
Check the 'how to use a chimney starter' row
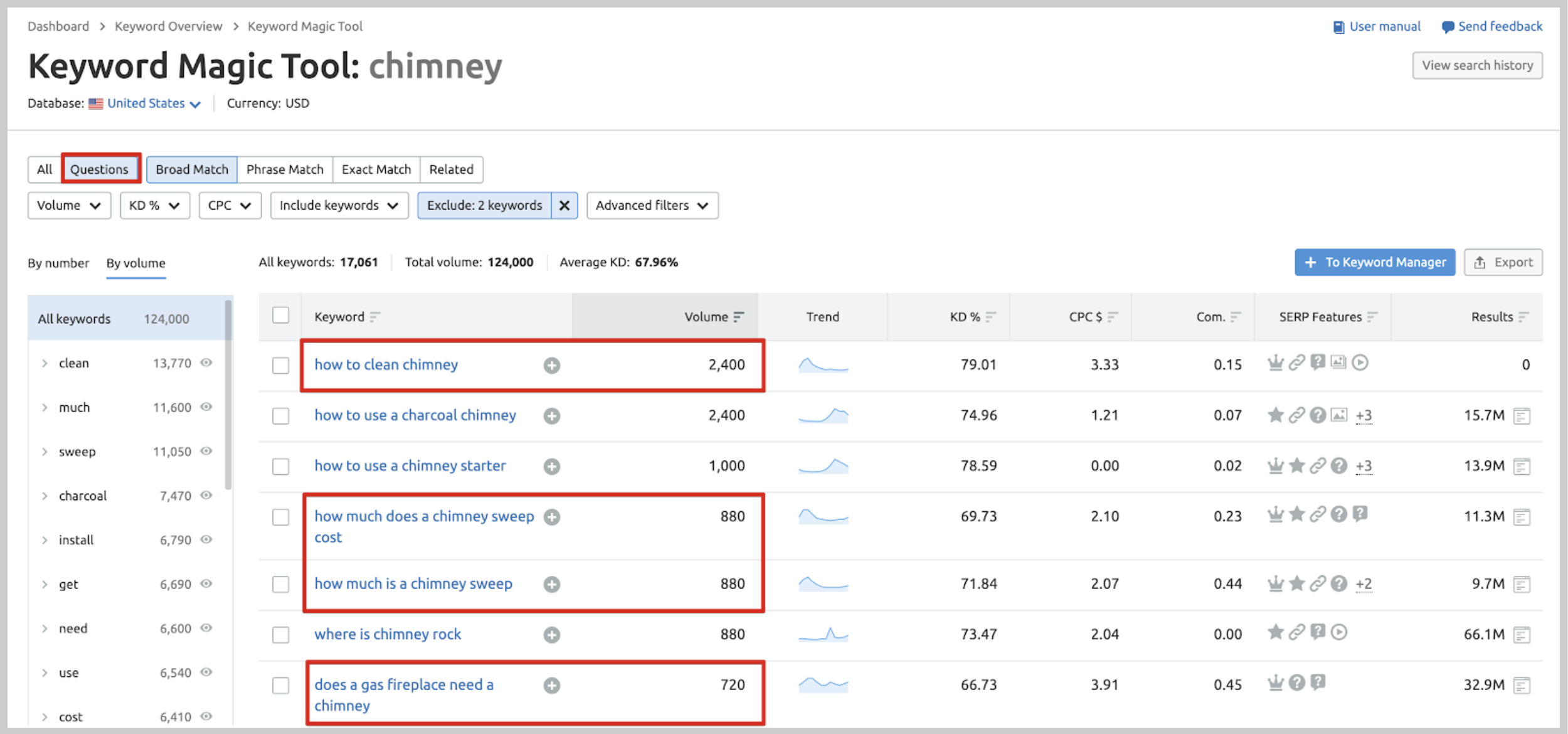click(x=280, y=466)
